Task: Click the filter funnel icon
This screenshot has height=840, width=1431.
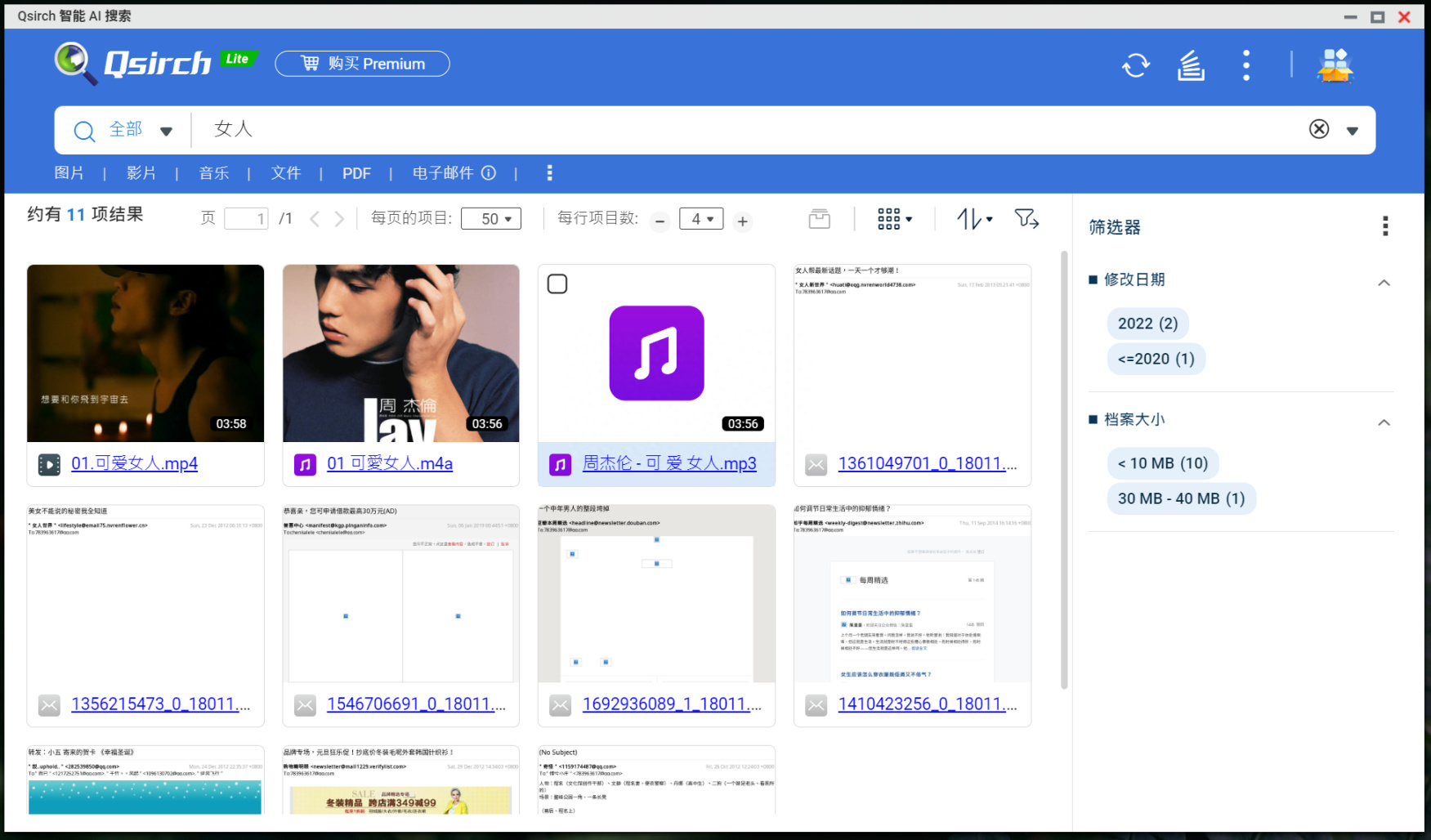Action: tap(1026, 219)
